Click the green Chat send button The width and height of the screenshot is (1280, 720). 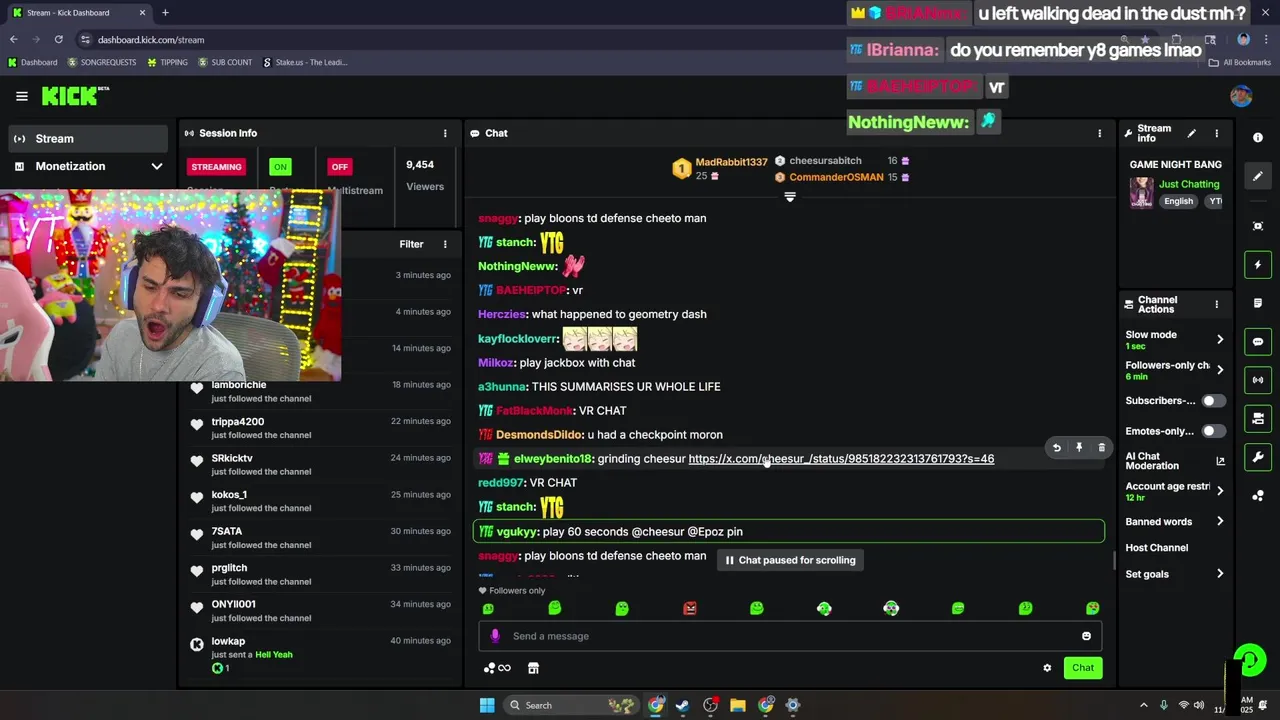pyautogui.click(x=1083, y=668)
